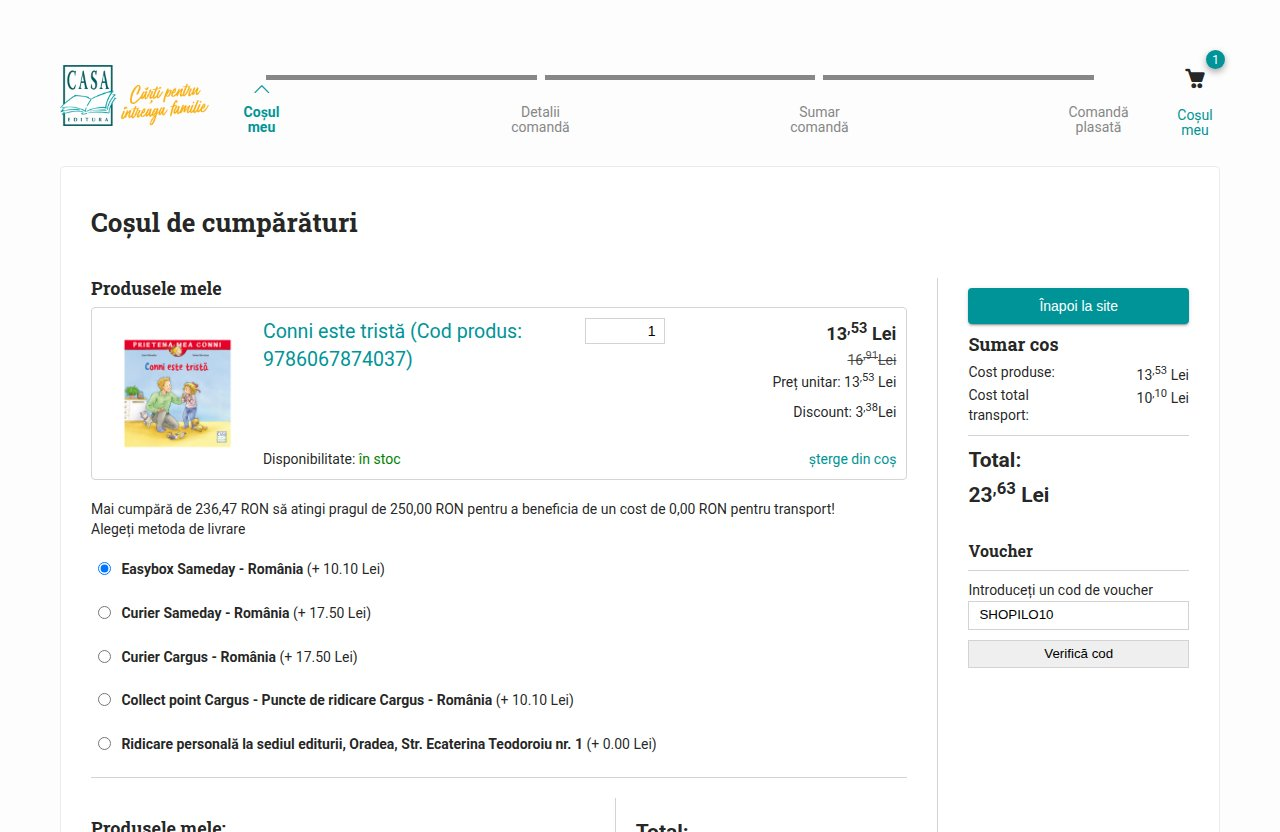The image size is (1280, 832).
Task: Open the Conni este tristă product link
Action: point(393,344)
